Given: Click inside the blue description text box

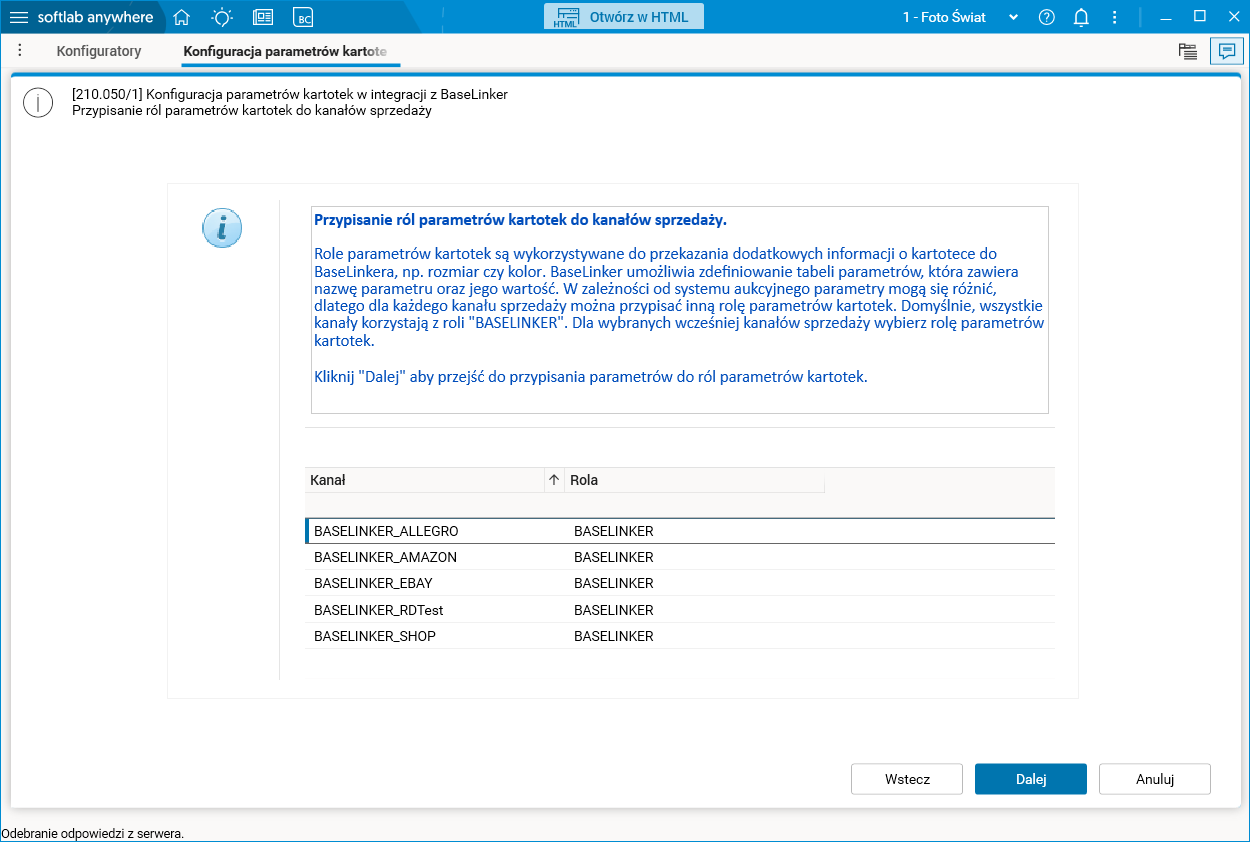Looking at the screenshot, I should (680, 310).
